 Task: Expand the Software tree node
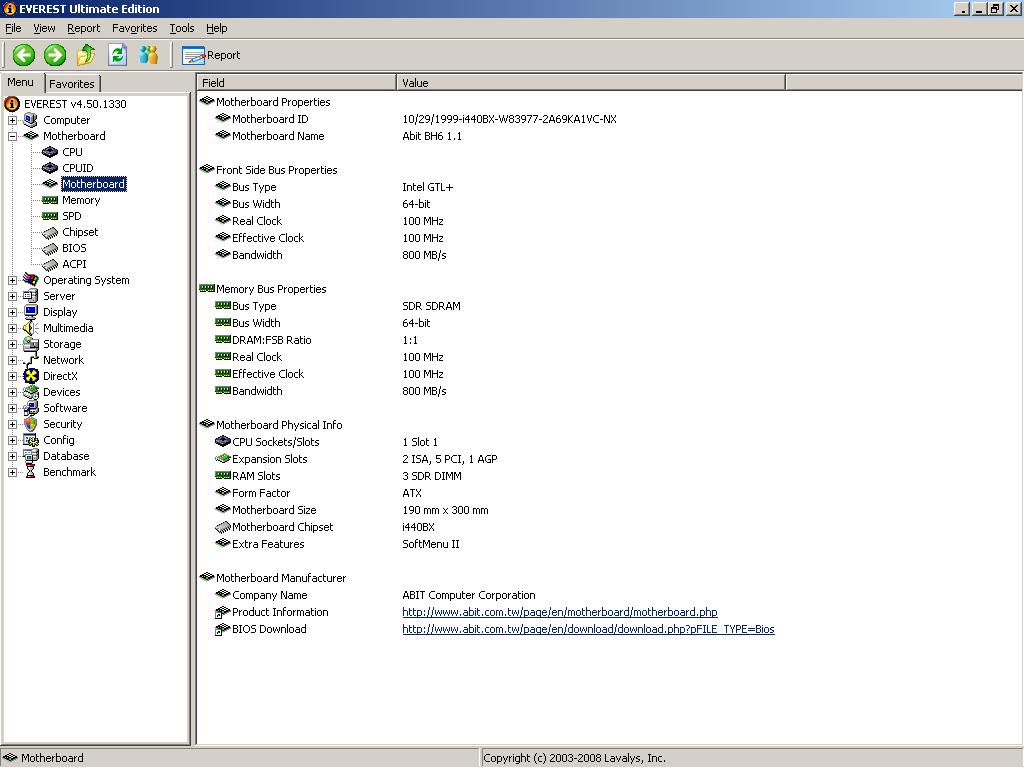12,408
